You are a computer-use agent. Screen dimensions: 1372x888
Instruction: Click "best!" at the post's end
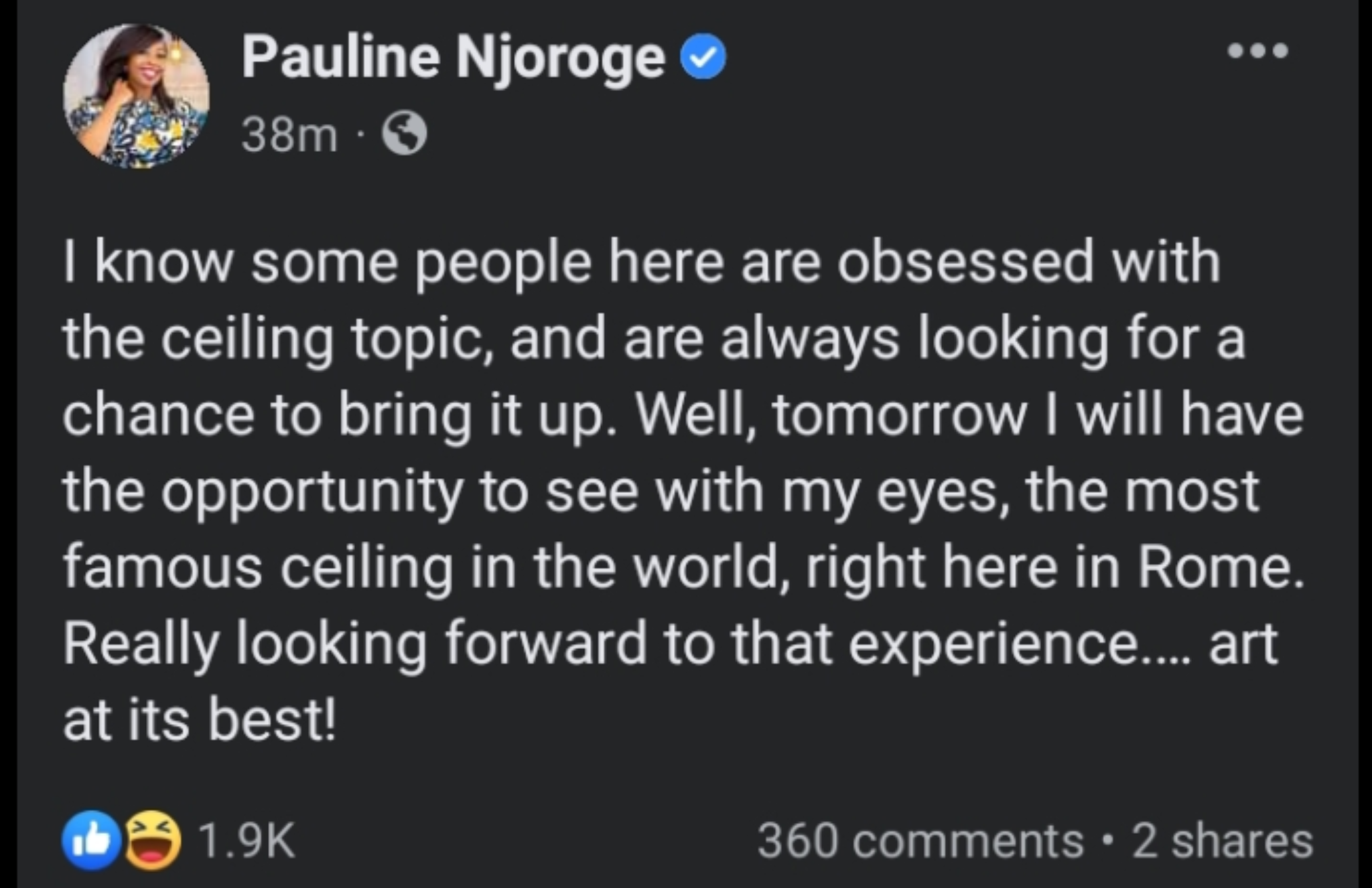[271, 721]
